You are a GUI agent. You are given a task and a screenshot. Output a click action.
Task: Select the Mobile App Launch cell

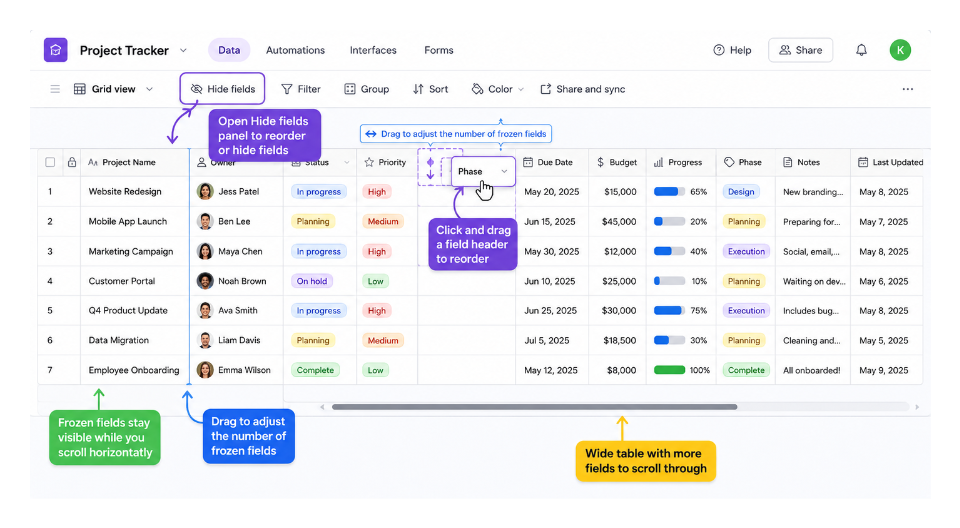(x=135, y=221)
